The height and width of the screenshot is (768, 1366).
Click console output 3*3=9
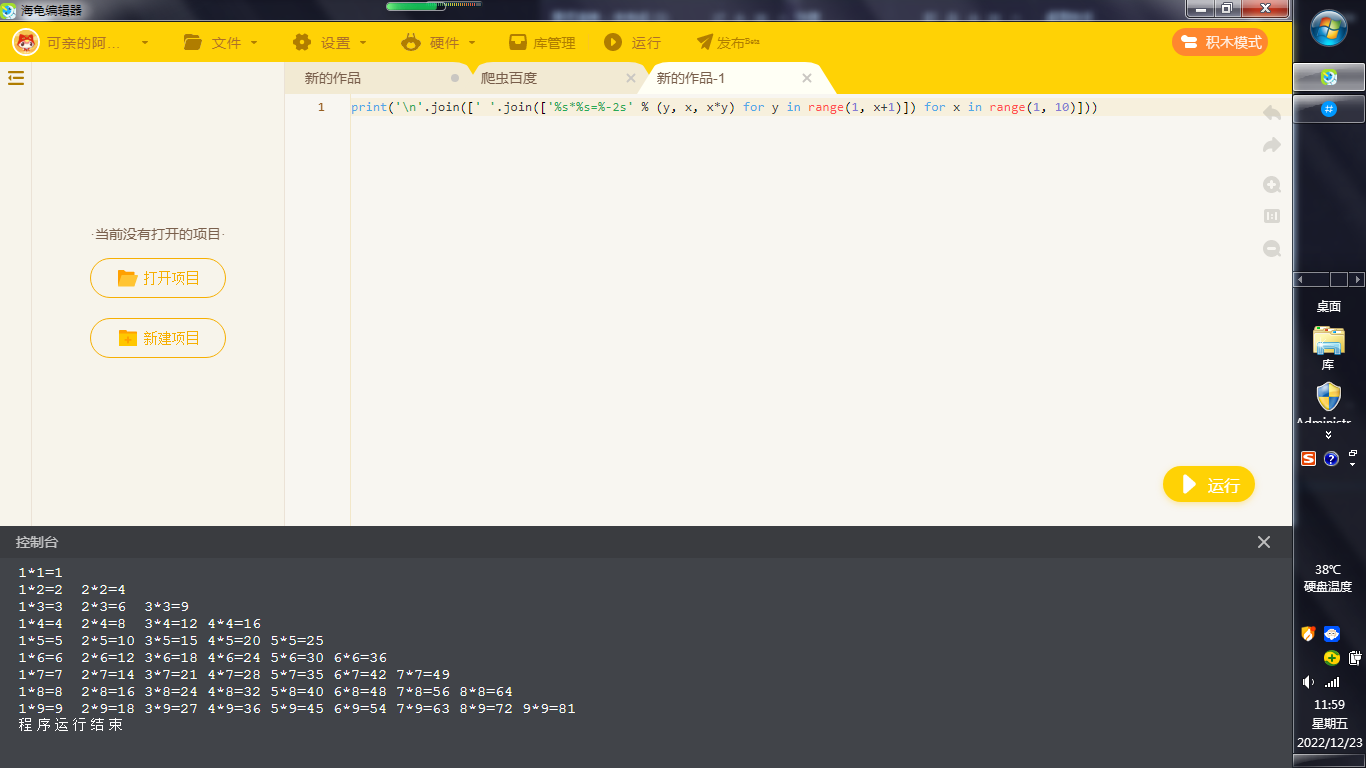coord(166,607)
